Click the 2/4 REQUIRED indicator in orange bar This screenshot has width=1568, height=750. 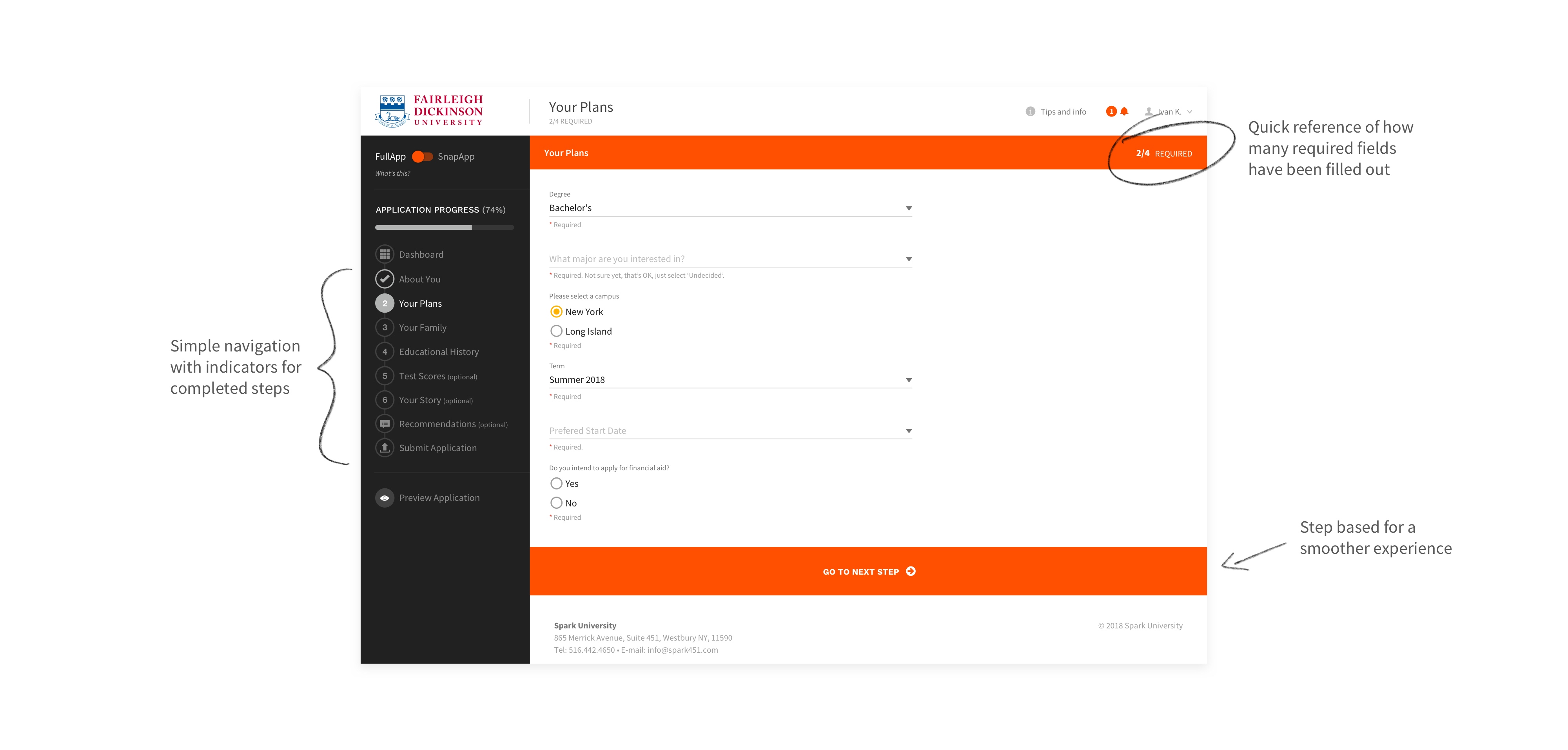[1164, 153]
